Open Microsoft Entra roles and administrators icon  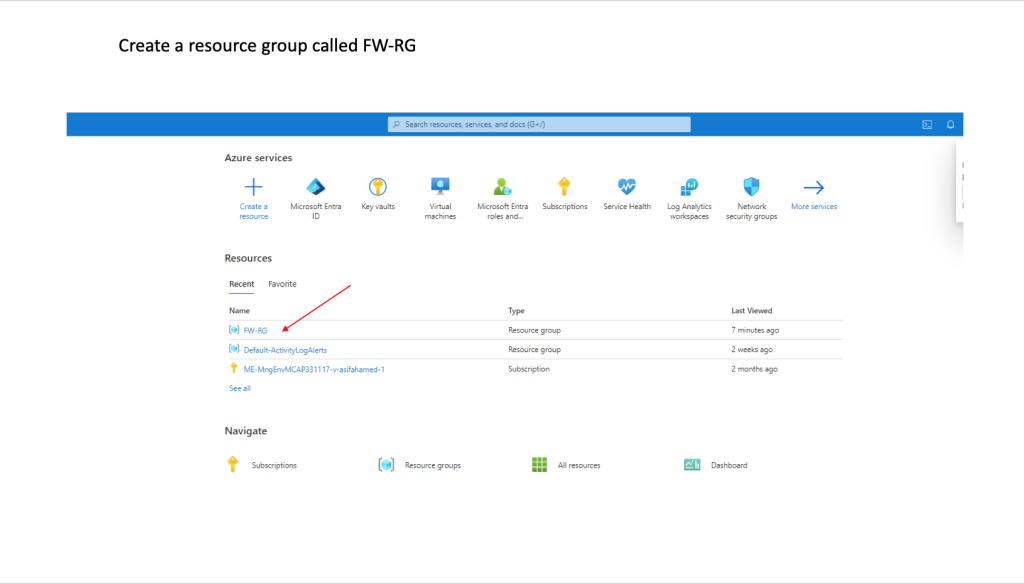[x=502, y=187]
